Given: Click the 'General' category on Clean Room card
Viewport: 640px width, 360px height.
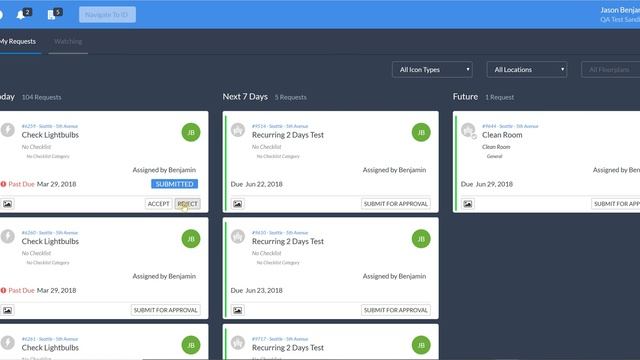Looking at the screenshot, I should 494,156.
